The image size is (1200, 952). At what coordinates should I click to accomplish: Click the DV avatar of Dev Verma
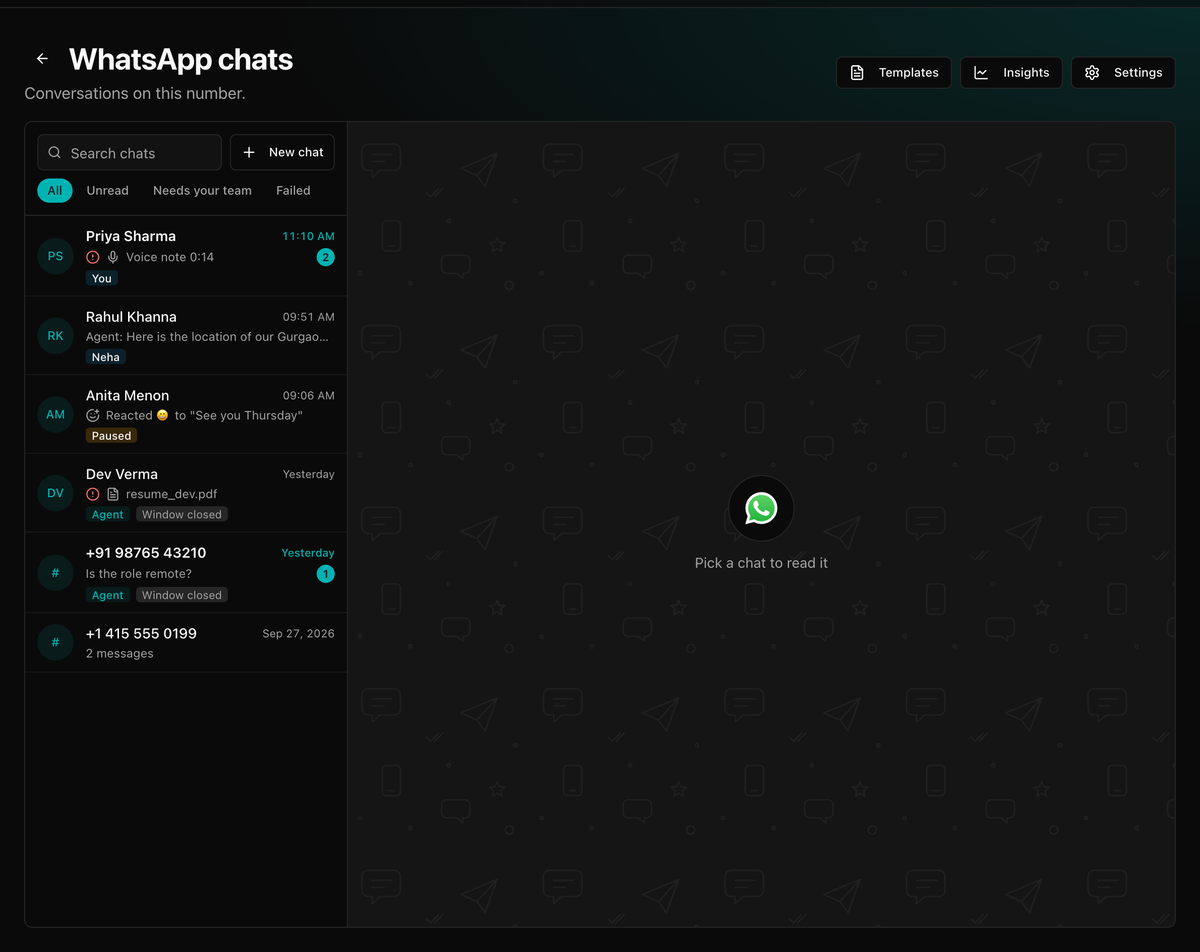55,493
